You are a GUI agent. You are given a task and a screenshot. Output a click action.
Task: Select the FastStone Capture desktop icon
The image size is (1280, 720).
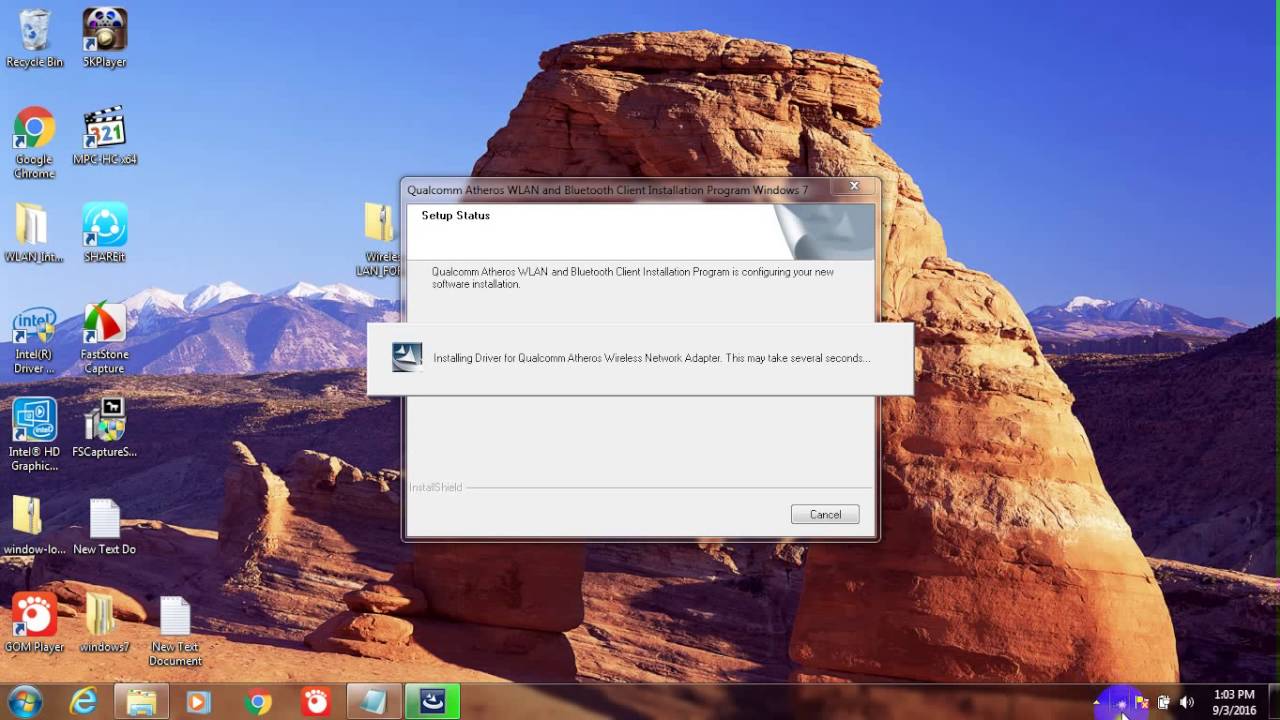tap(104, 340)
